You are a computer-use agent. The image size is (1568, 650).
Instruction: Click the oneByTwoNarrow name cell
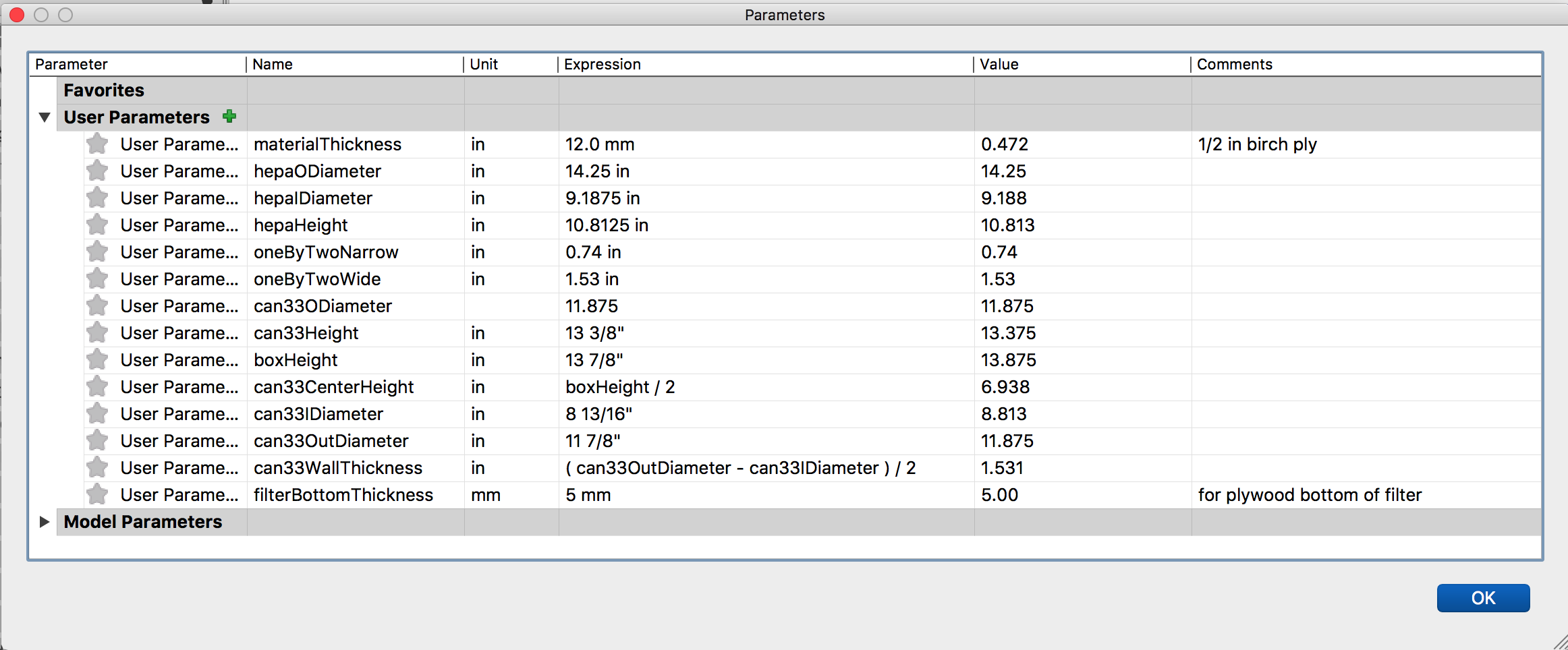(x=356, y=252)
